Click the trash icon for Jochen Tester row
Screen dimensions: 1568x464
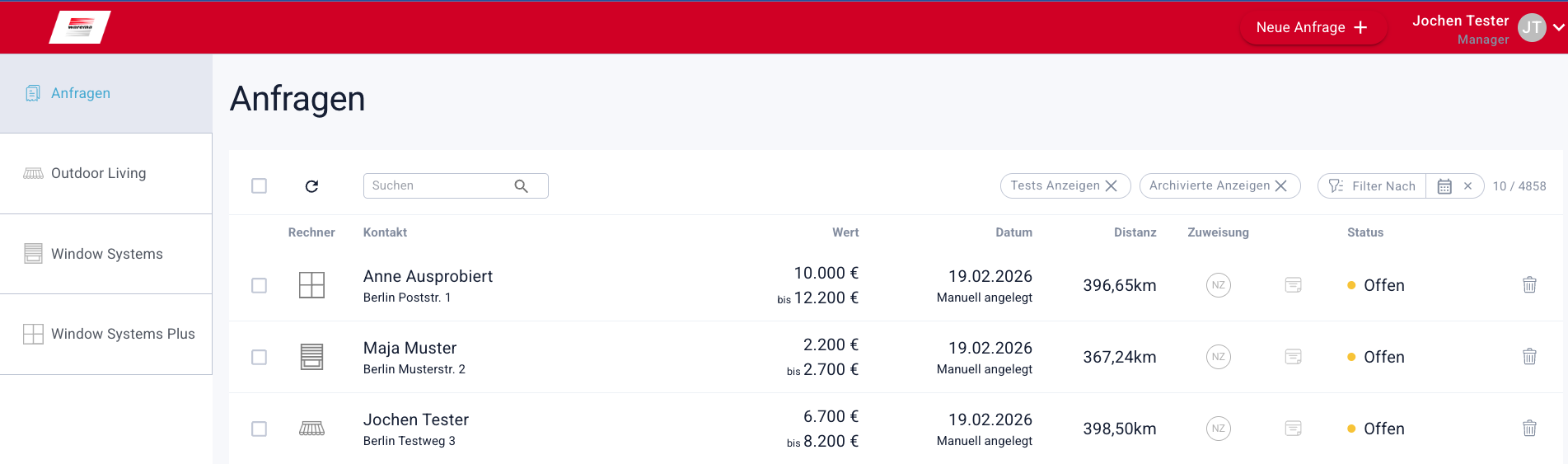point(1529,429)
